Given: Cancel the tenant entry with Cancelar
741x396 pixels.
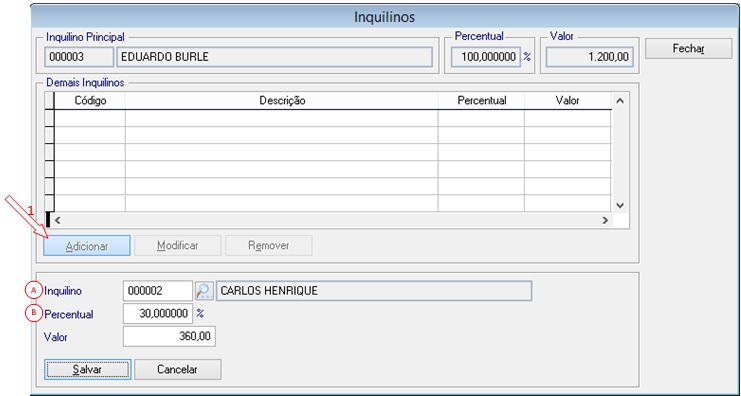Looking at the screenshot, I should click(x=178, y=370).
